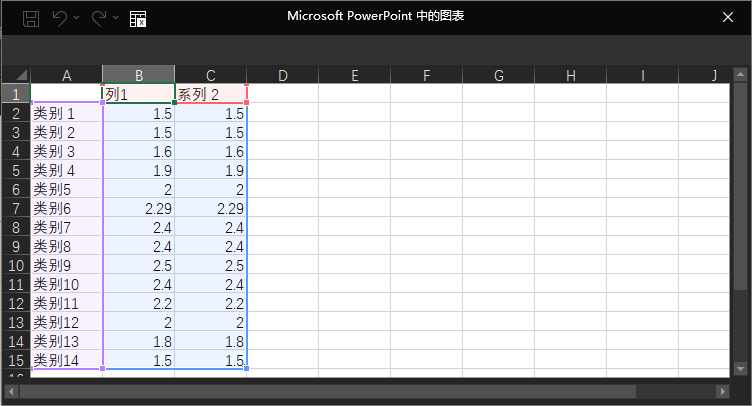
Task: Click the blue range handle below column C data
Action: tap(247, 369)
